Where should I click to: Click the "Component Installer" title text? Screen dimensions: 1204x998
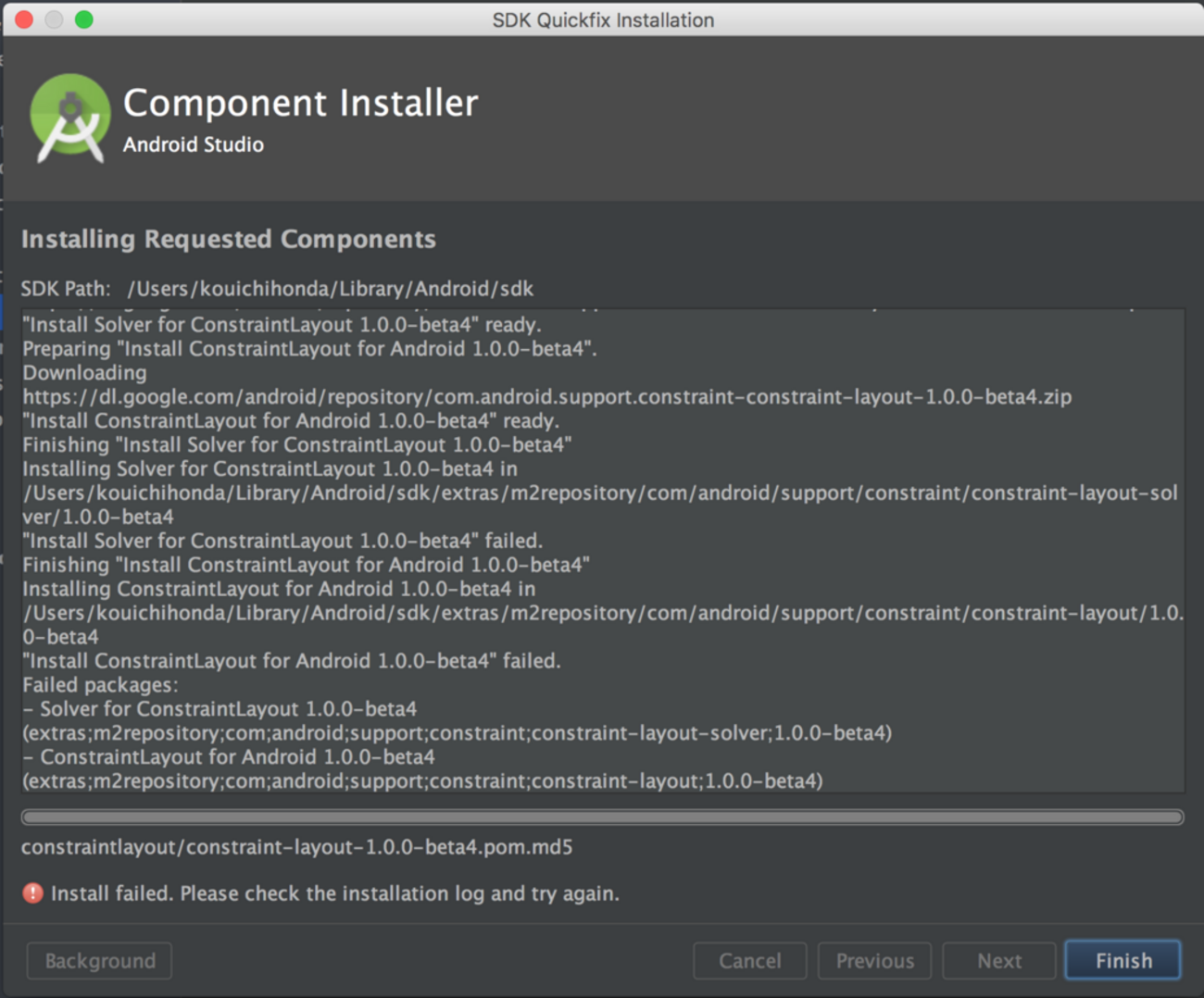tap(301, 103)
